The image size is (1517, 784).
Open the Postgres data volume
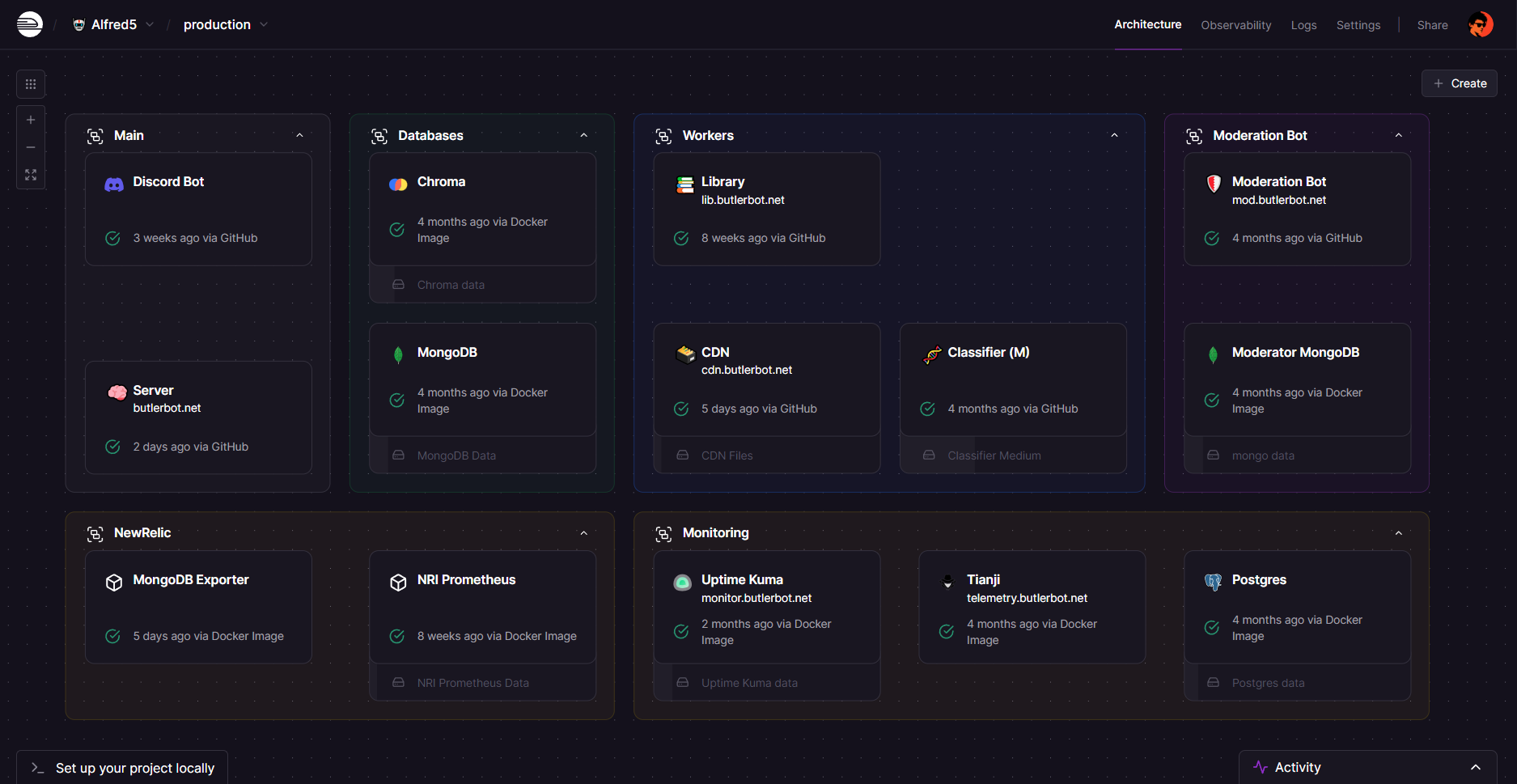(1298, 683)
